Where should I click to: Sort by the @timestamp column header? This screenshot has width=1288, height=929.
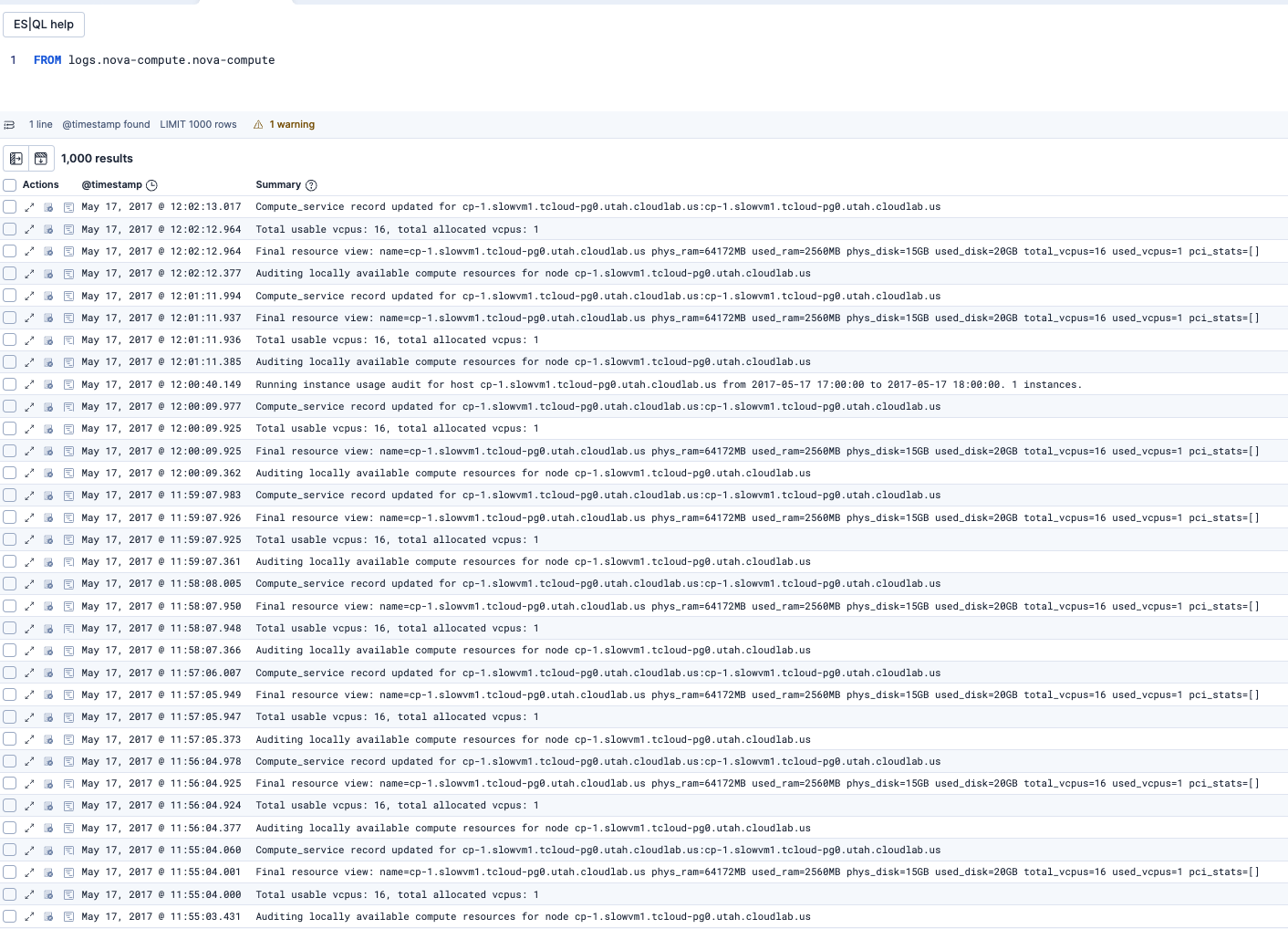coord(112,184)
